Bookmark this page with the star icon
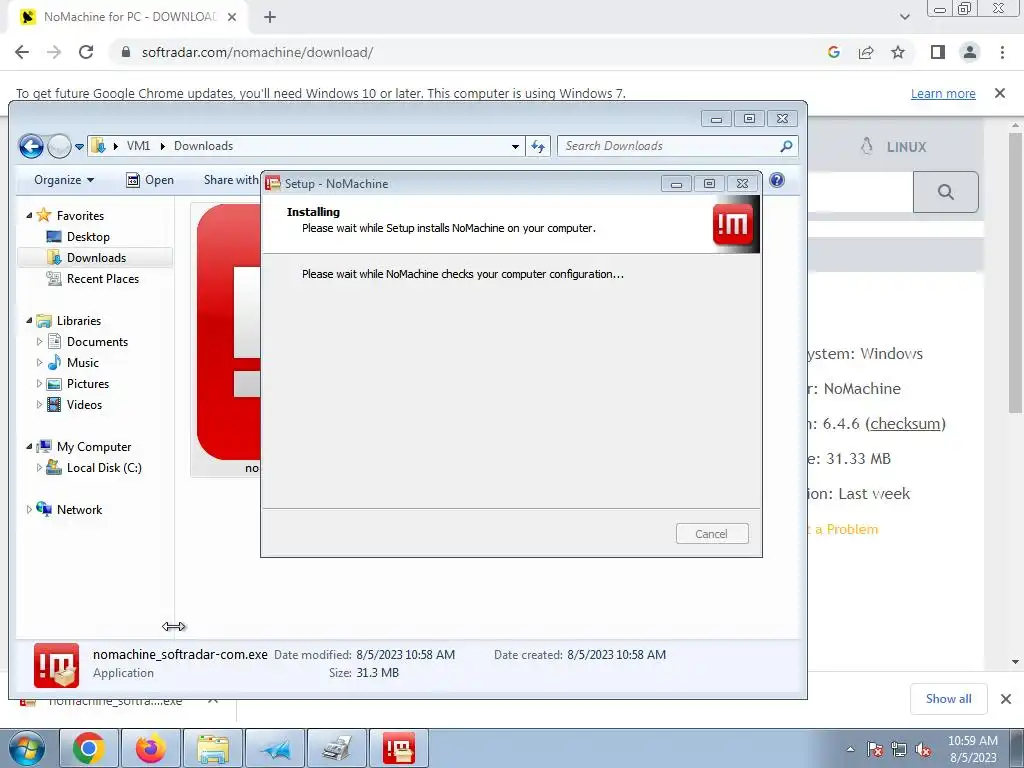 (x=898, y=52)
